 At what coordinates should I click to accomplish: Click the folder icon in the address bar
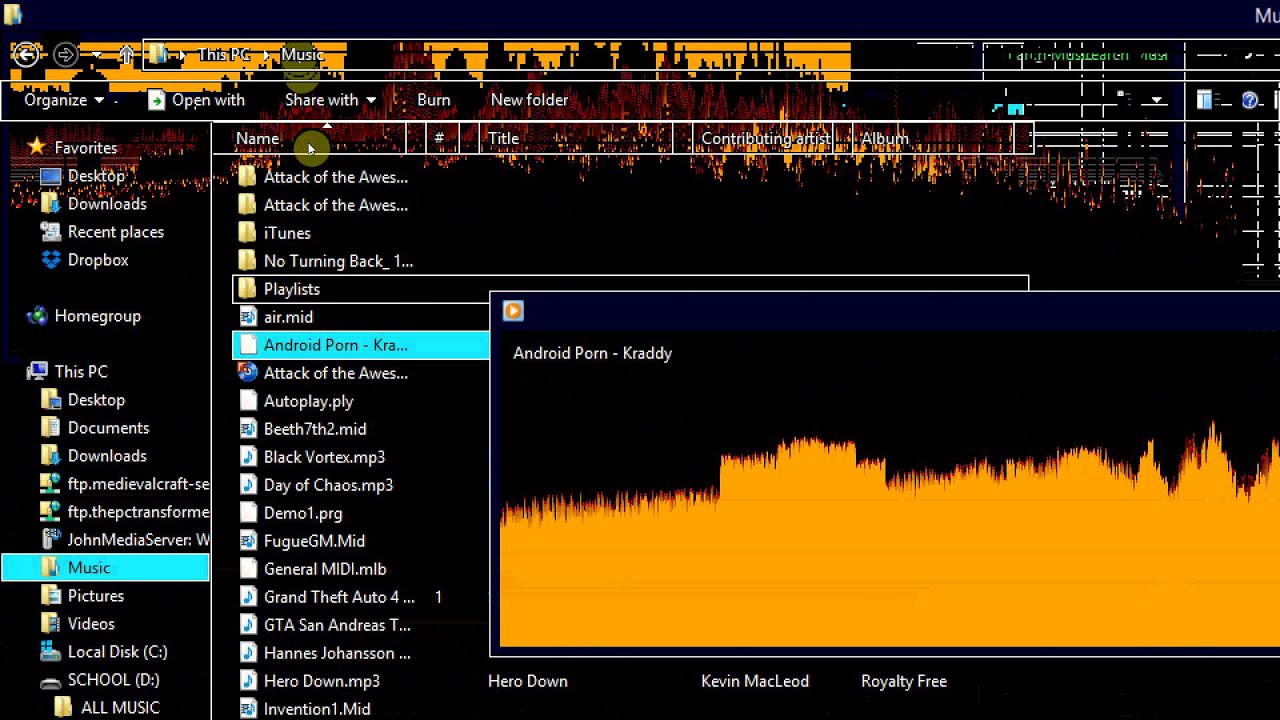point(159,54)
